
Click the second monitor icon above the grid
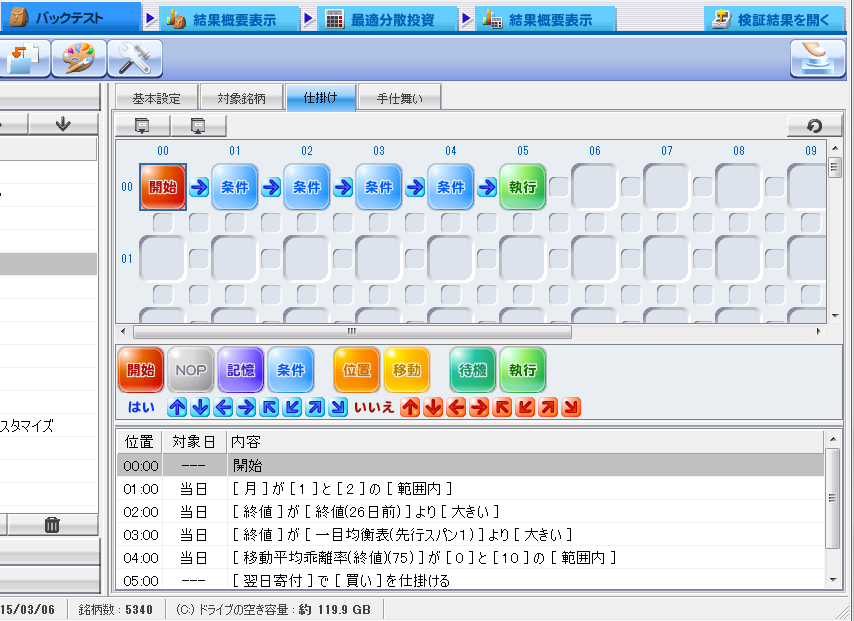click(x=198, y=126)
